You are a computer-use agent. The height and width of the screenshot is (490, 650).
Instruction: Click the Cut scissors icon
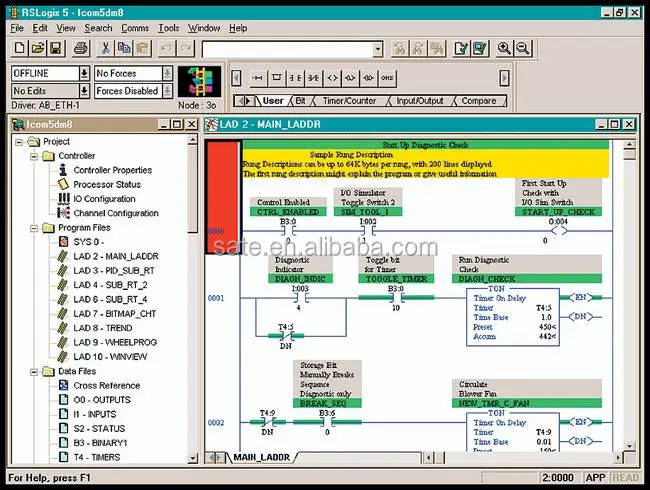tap(106, 48)
